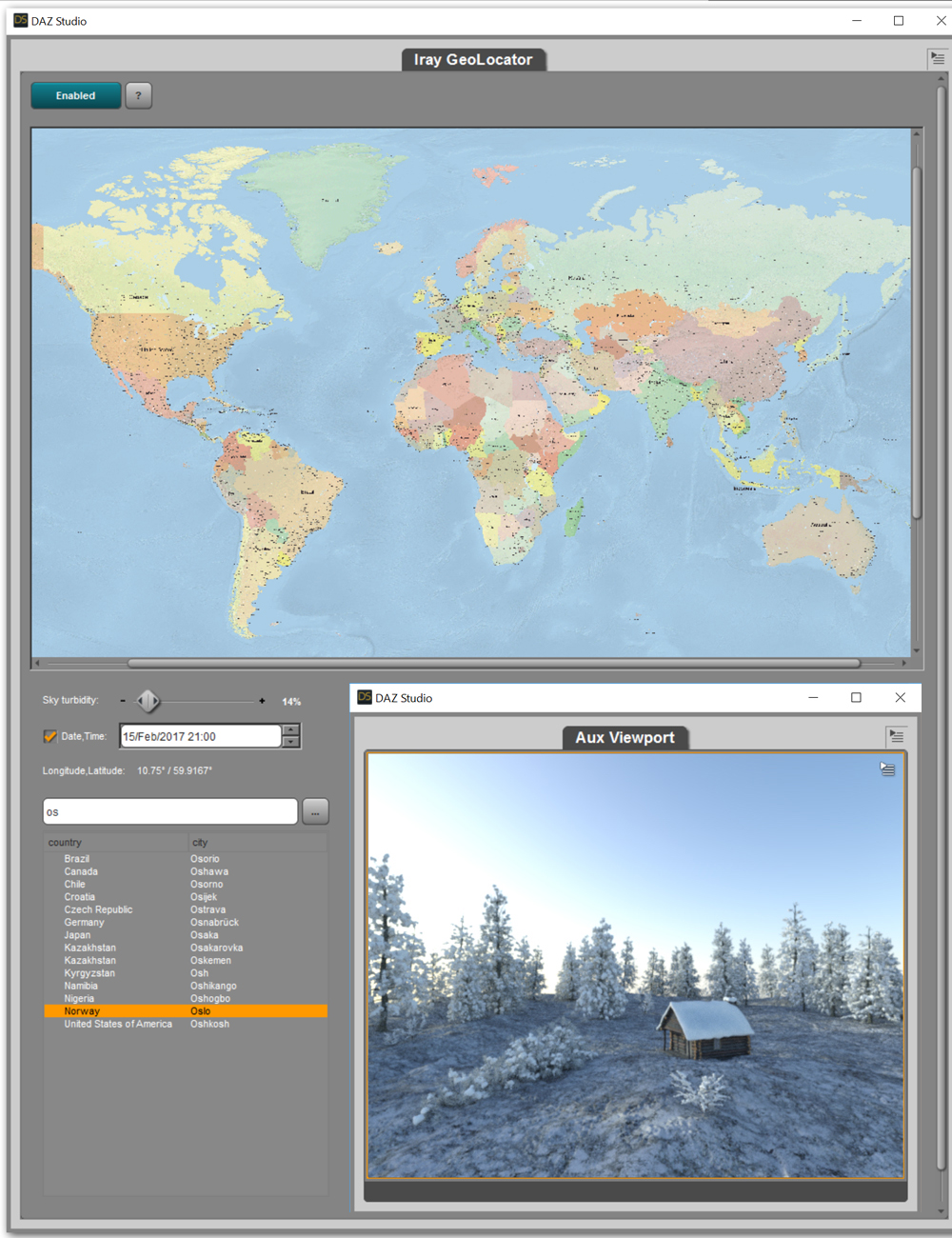Maximize the main DAZ Studio window
Screen dimensions: 952x1238
pos(899,20)
